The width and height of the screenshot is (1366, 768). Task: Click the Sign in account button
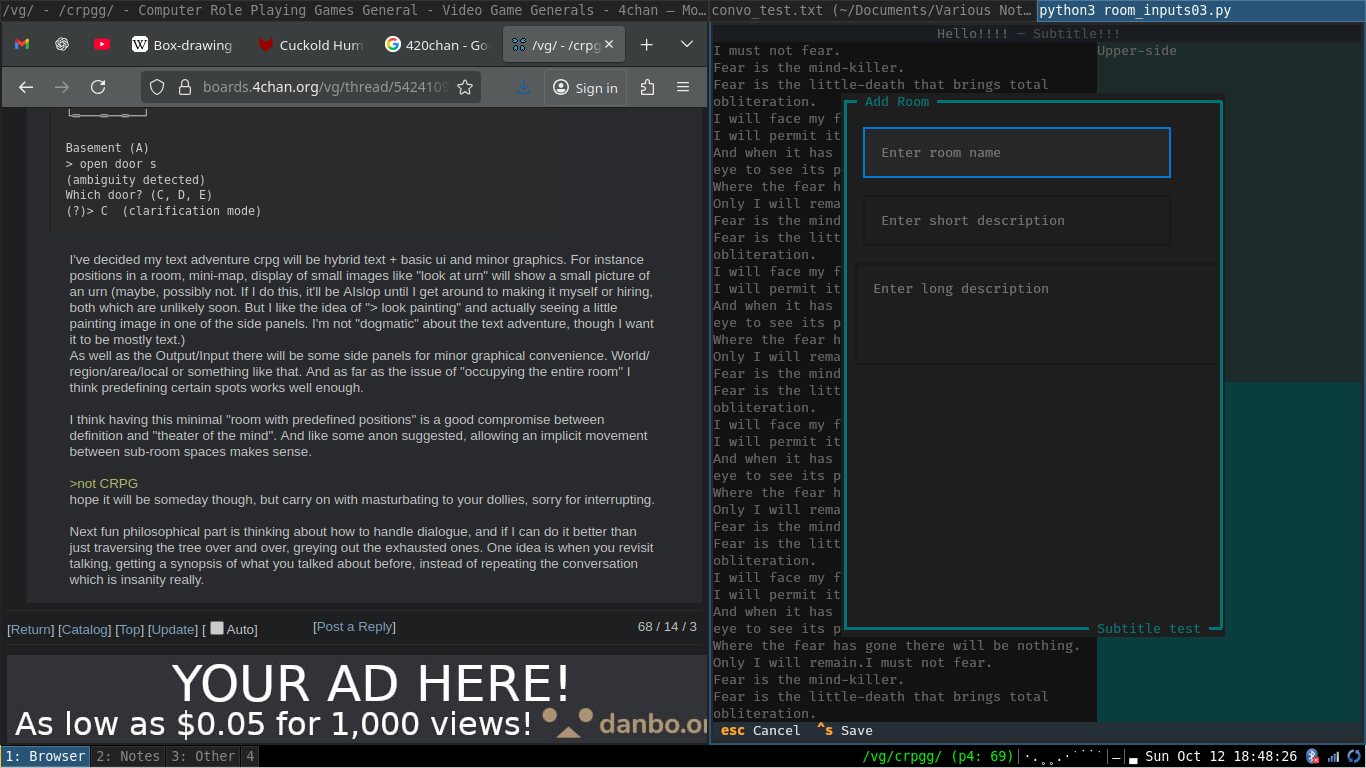(586, 87)
